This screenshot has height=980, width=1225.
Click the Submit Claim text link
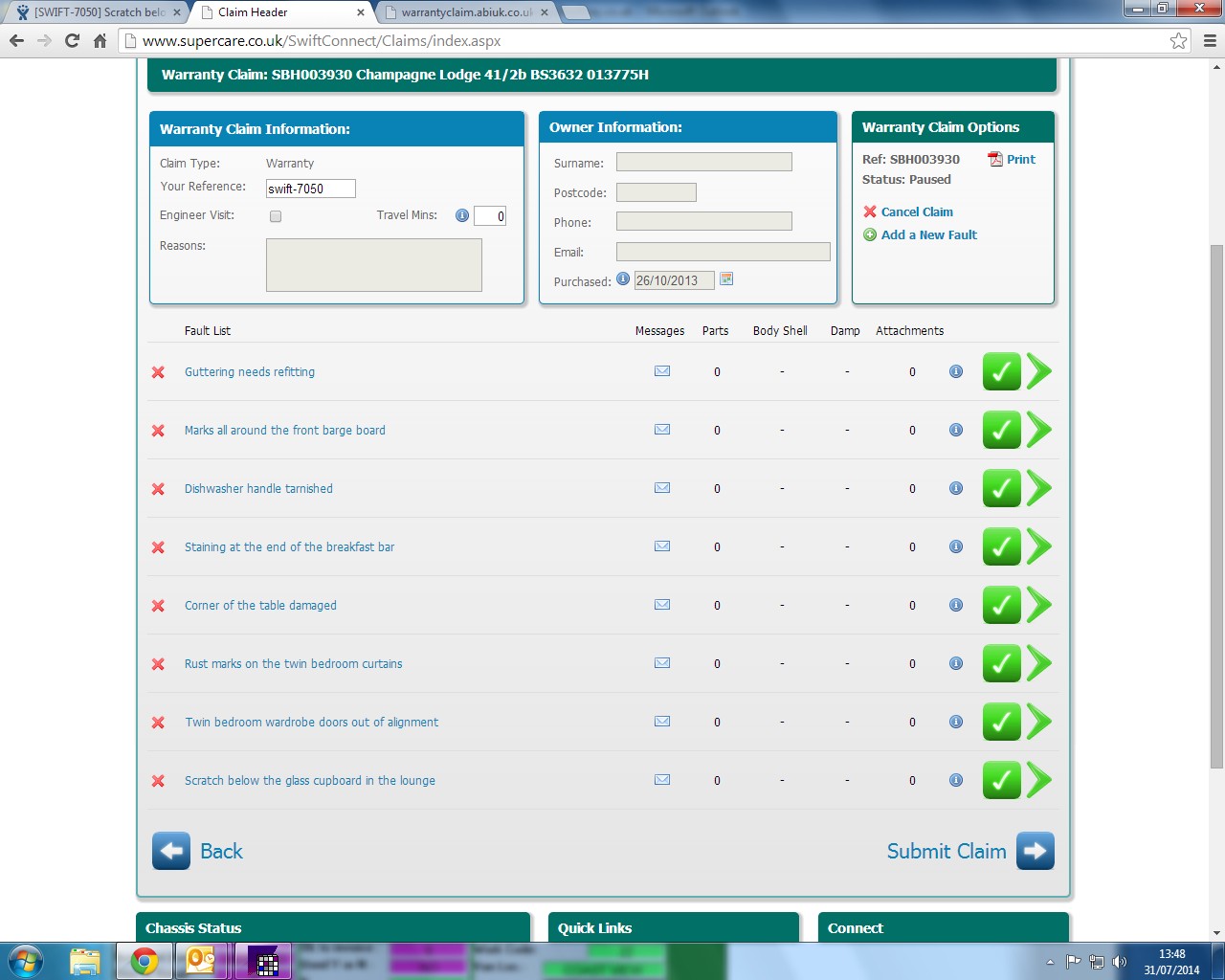[x=947, y=851]
